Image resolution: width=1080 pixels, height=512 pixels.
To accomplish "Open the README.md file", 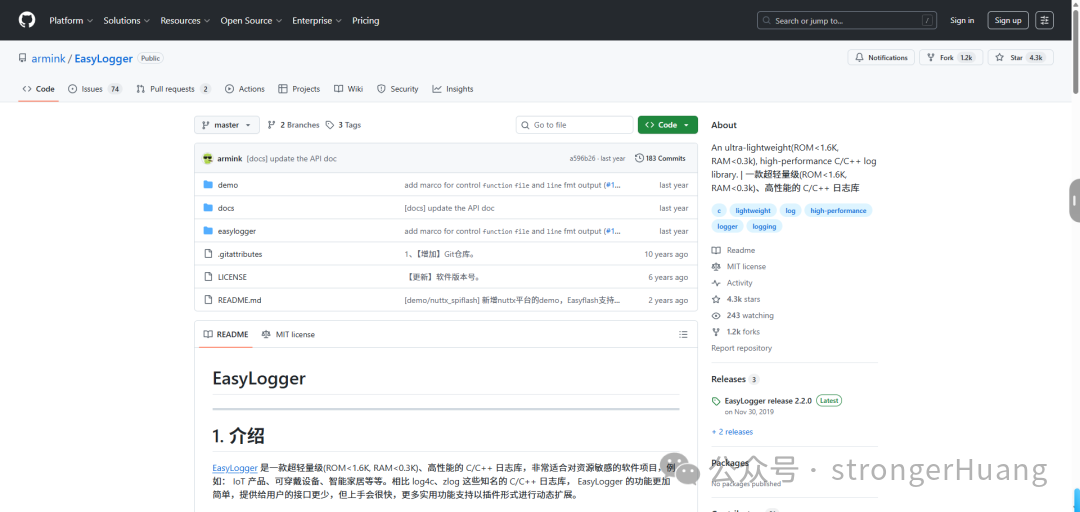I will coord(239,300).
